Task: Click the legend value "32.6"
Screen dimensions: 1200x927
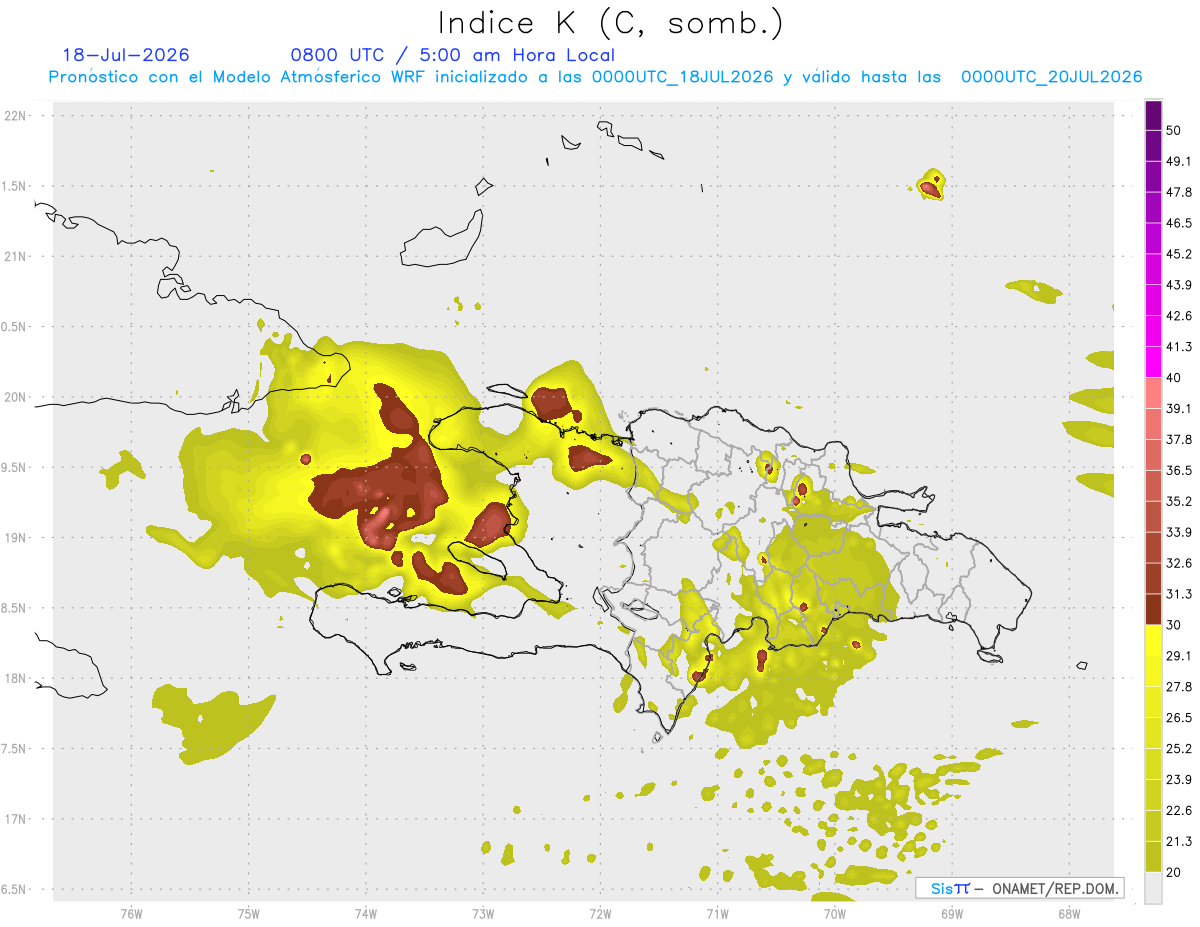Action: tap(1179, 563)
